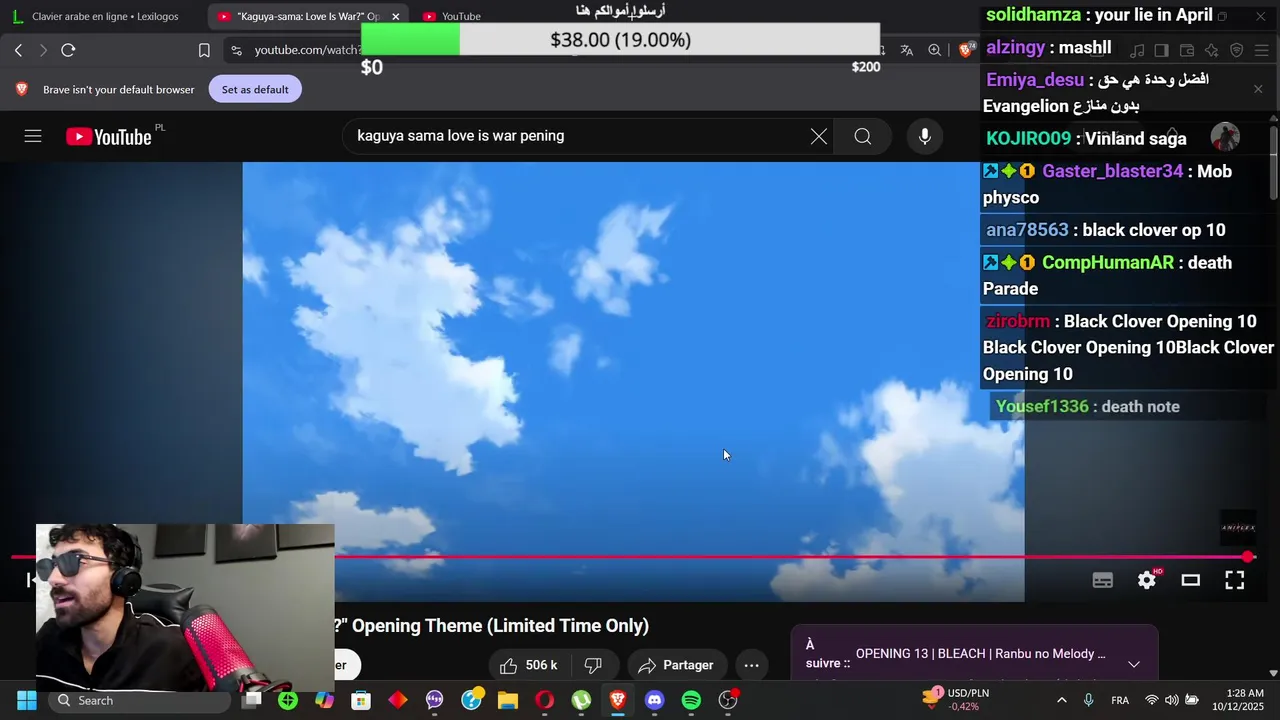
Task: Expand the À suivre up-next panel
Action: 1134,664
